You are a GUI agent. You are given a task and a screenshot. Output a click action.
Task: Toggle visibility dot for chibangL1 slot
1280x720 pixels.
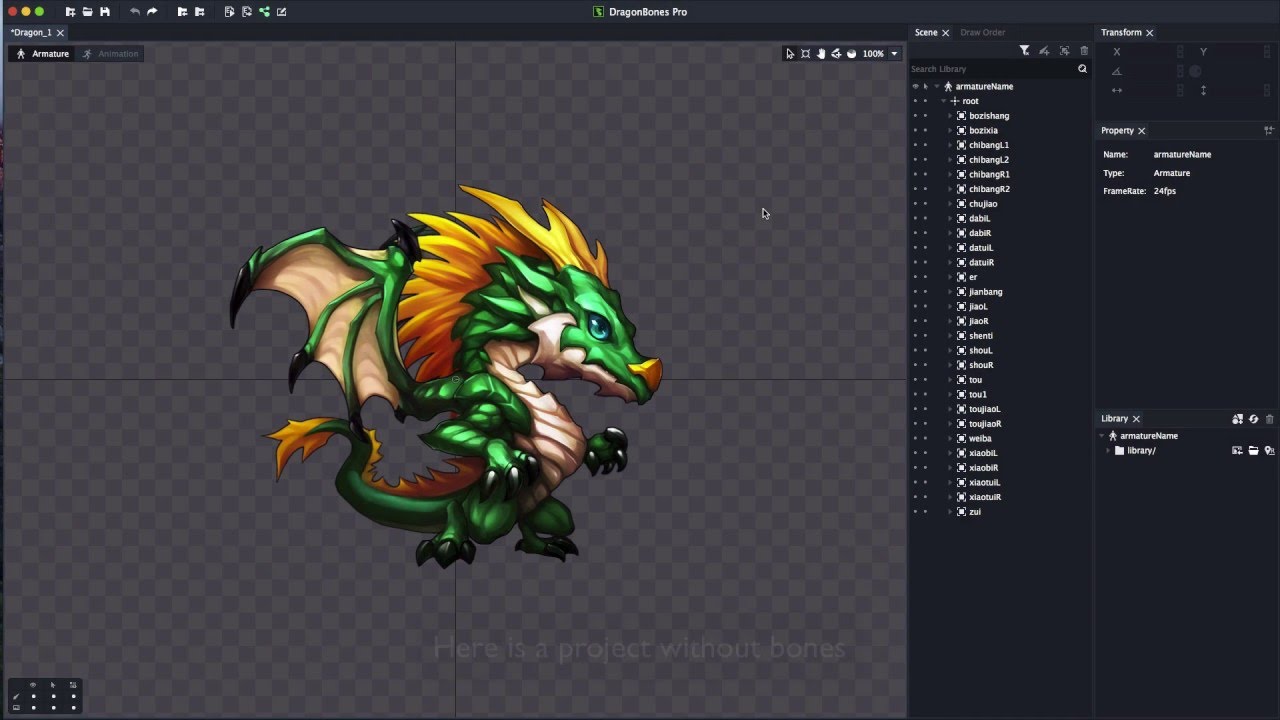(x=915, y=145)
